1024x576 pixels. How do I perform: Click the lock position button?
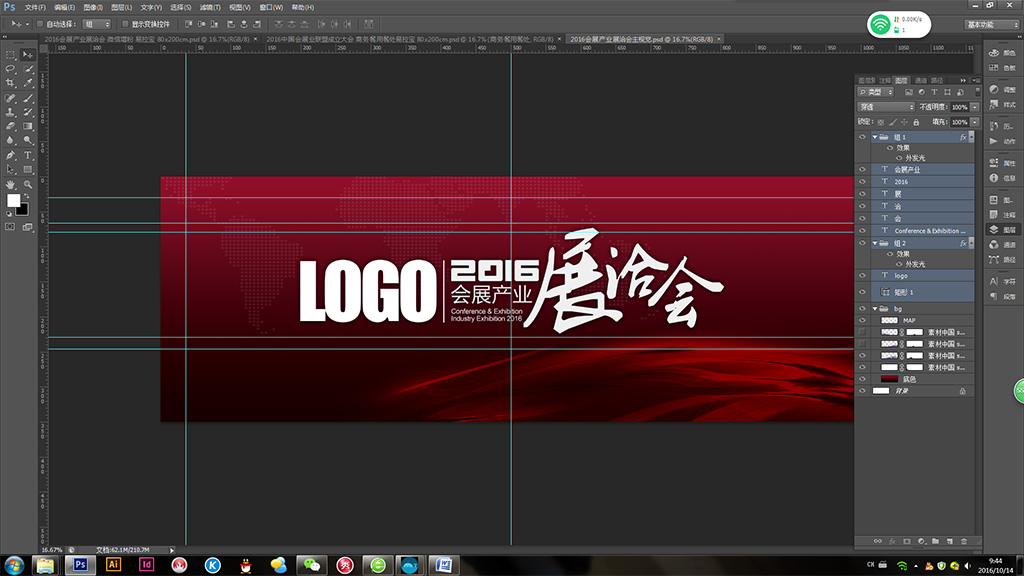(x=904, y=122)
